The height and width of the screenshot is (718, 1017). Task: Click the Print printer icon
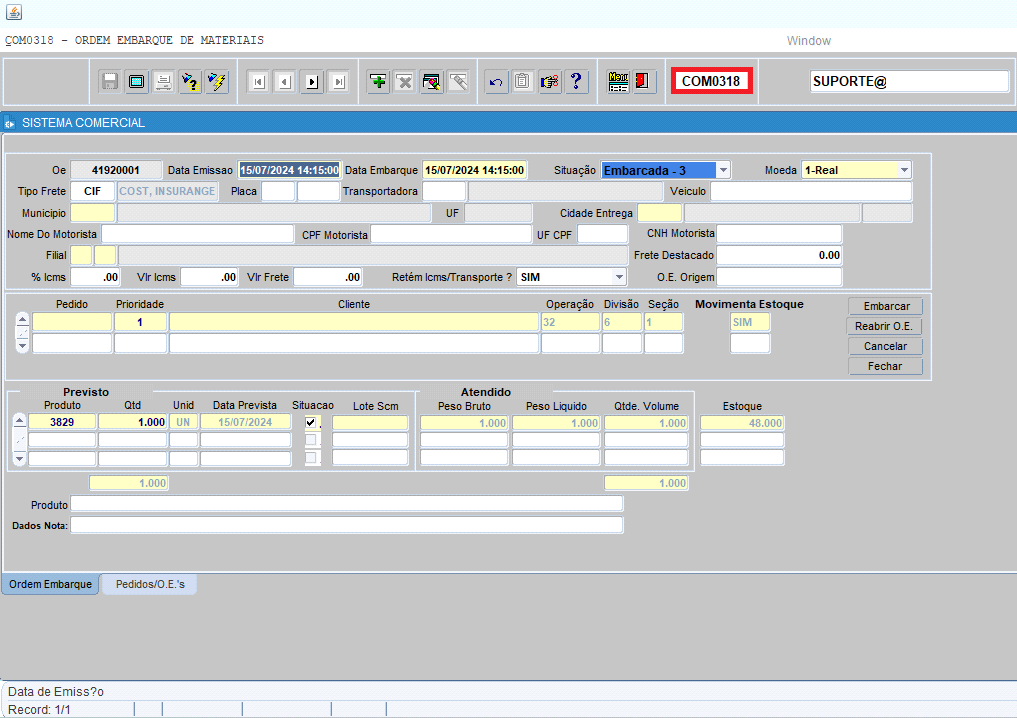pos(163,82)
